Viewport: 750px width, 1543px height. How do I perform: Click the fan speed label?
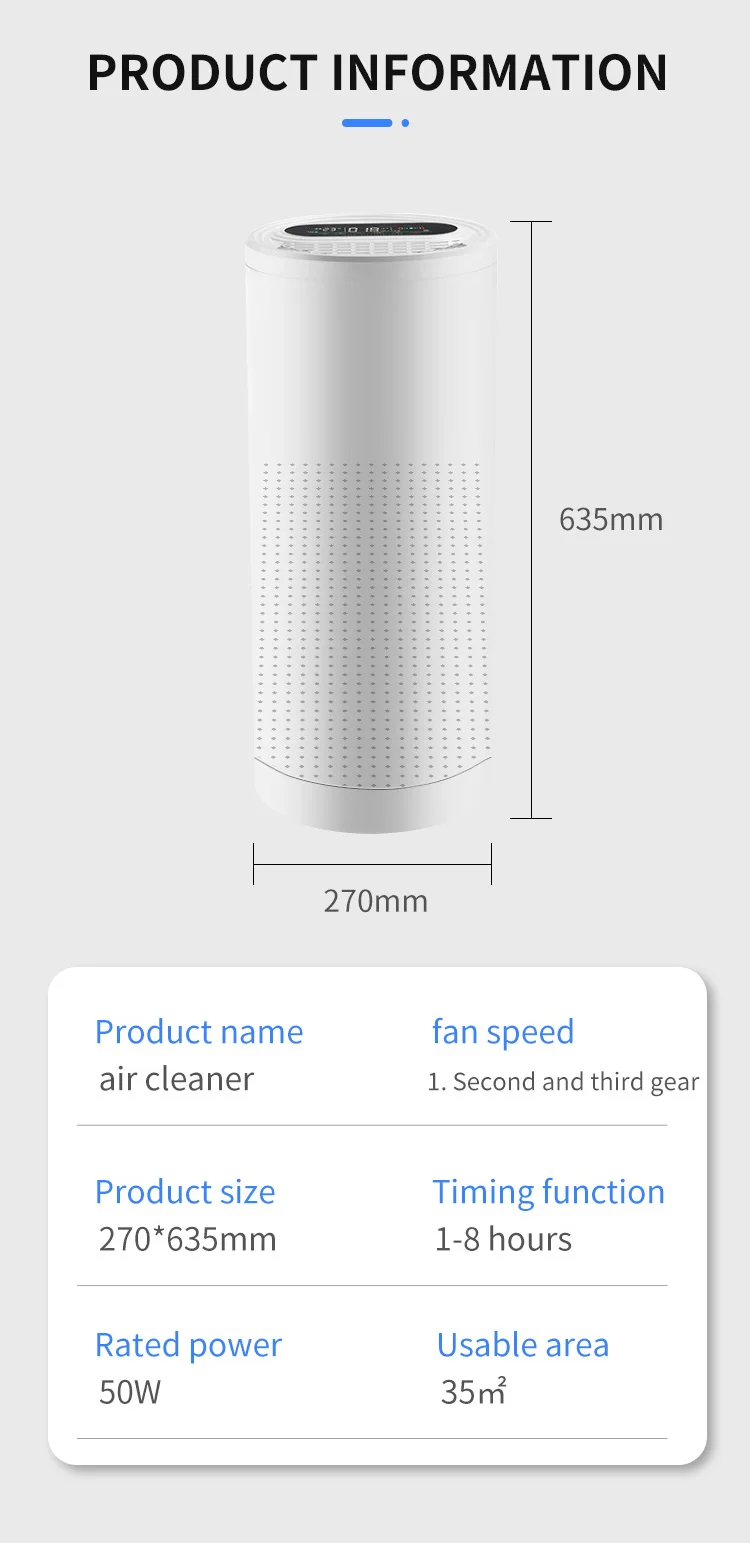[x=502, y=1032]
